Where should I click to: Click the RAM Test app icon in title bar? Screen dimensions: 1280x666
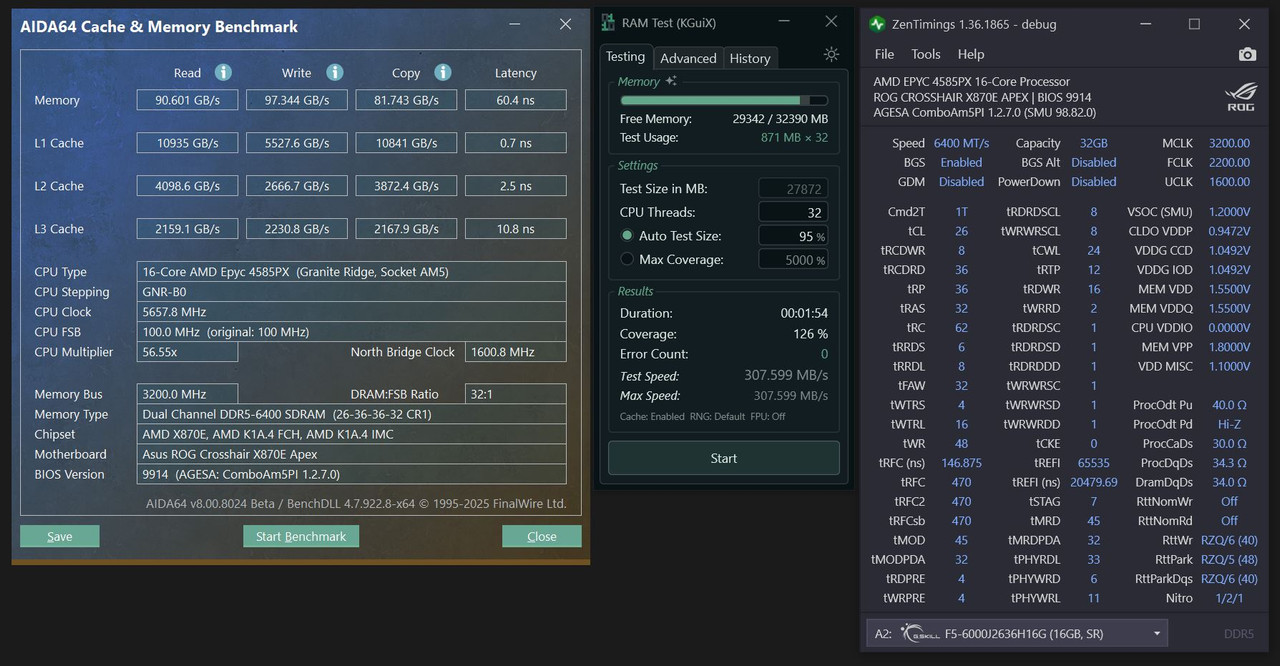coord(608,22)
